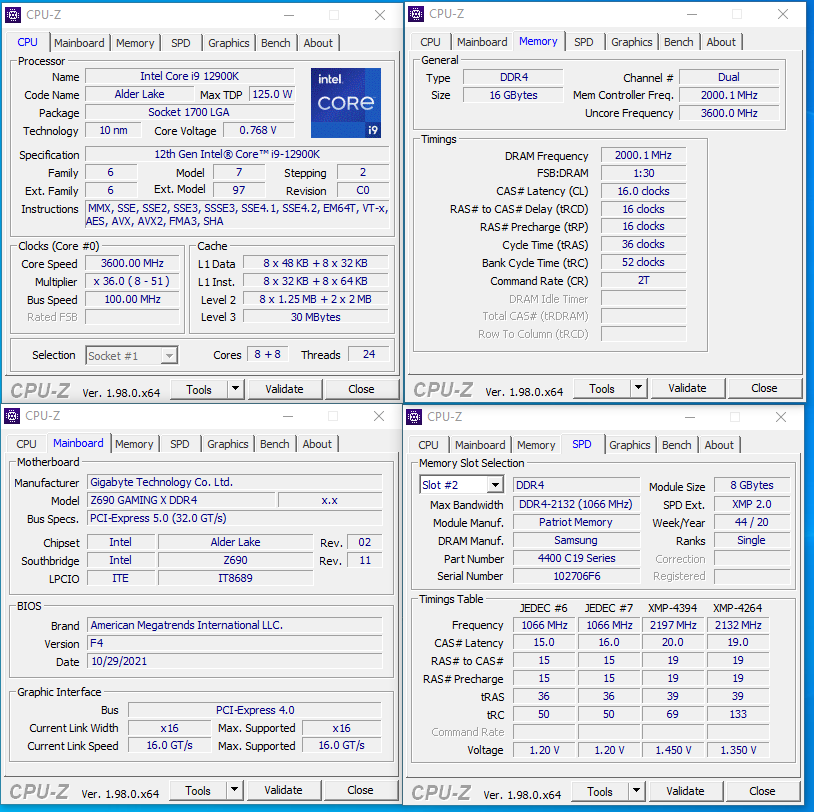Image resolution: width=814 pixels, height=812 pixels.
Task: Click Validate in the SPD window
Action: tap(685, 791)
